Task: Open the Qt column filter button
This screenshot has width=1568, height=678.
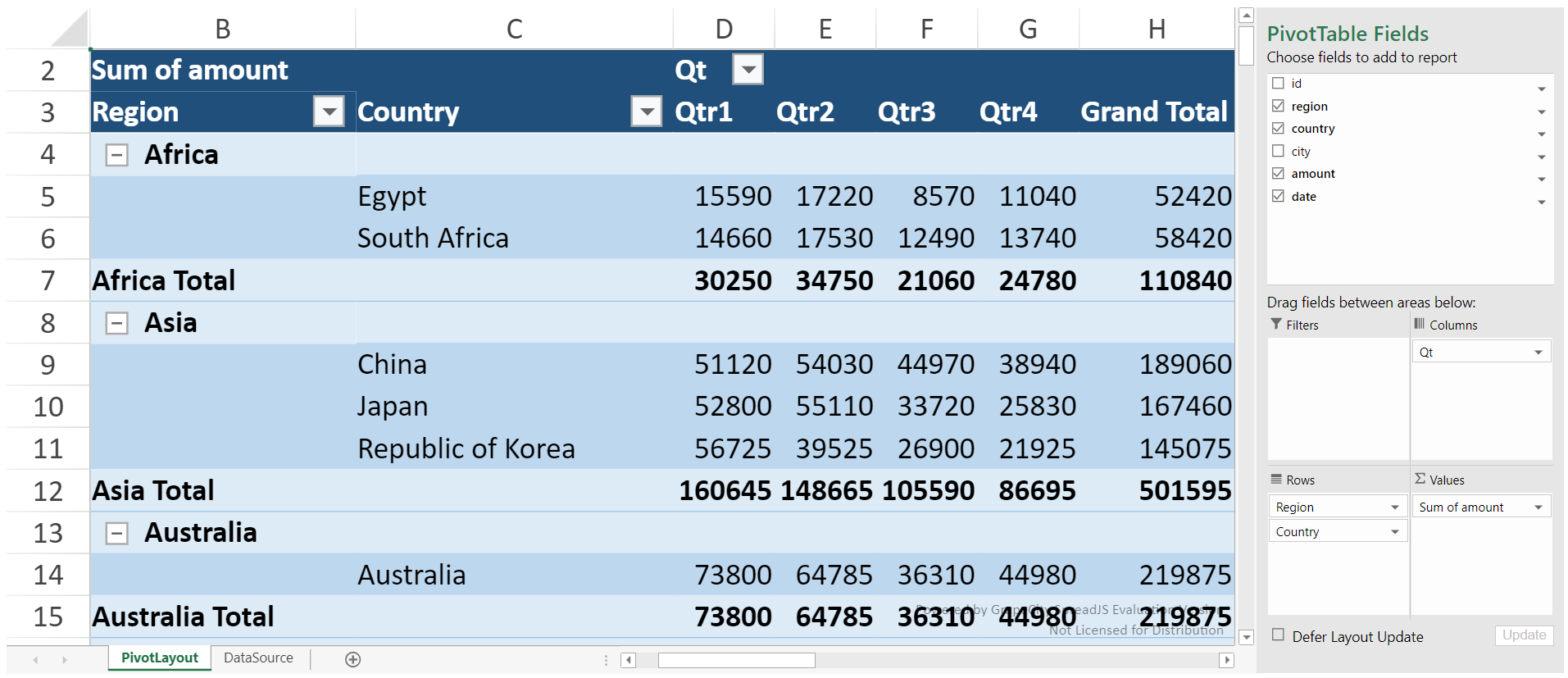Action: point(748,70)
